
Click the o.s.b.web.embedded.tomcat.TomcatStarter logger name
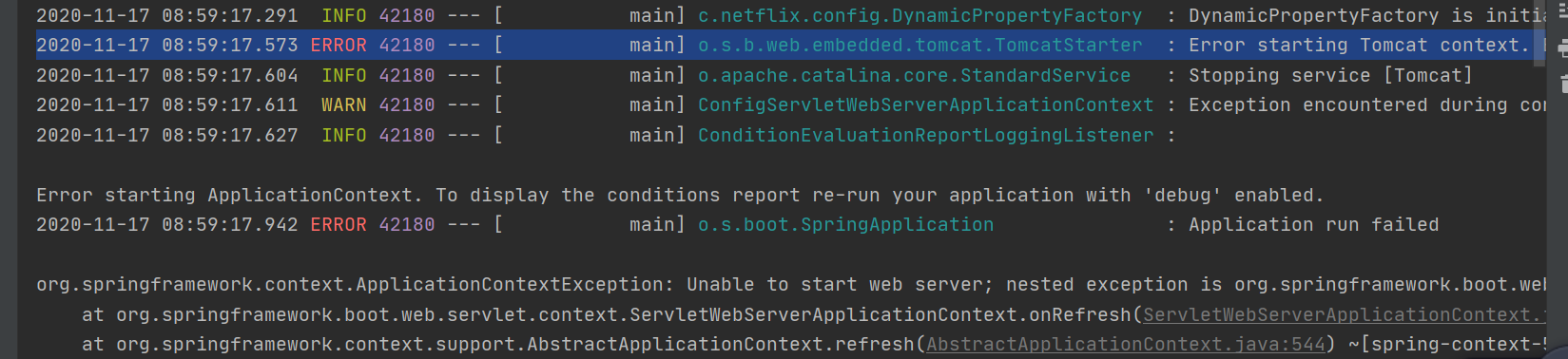coord(920,45)
